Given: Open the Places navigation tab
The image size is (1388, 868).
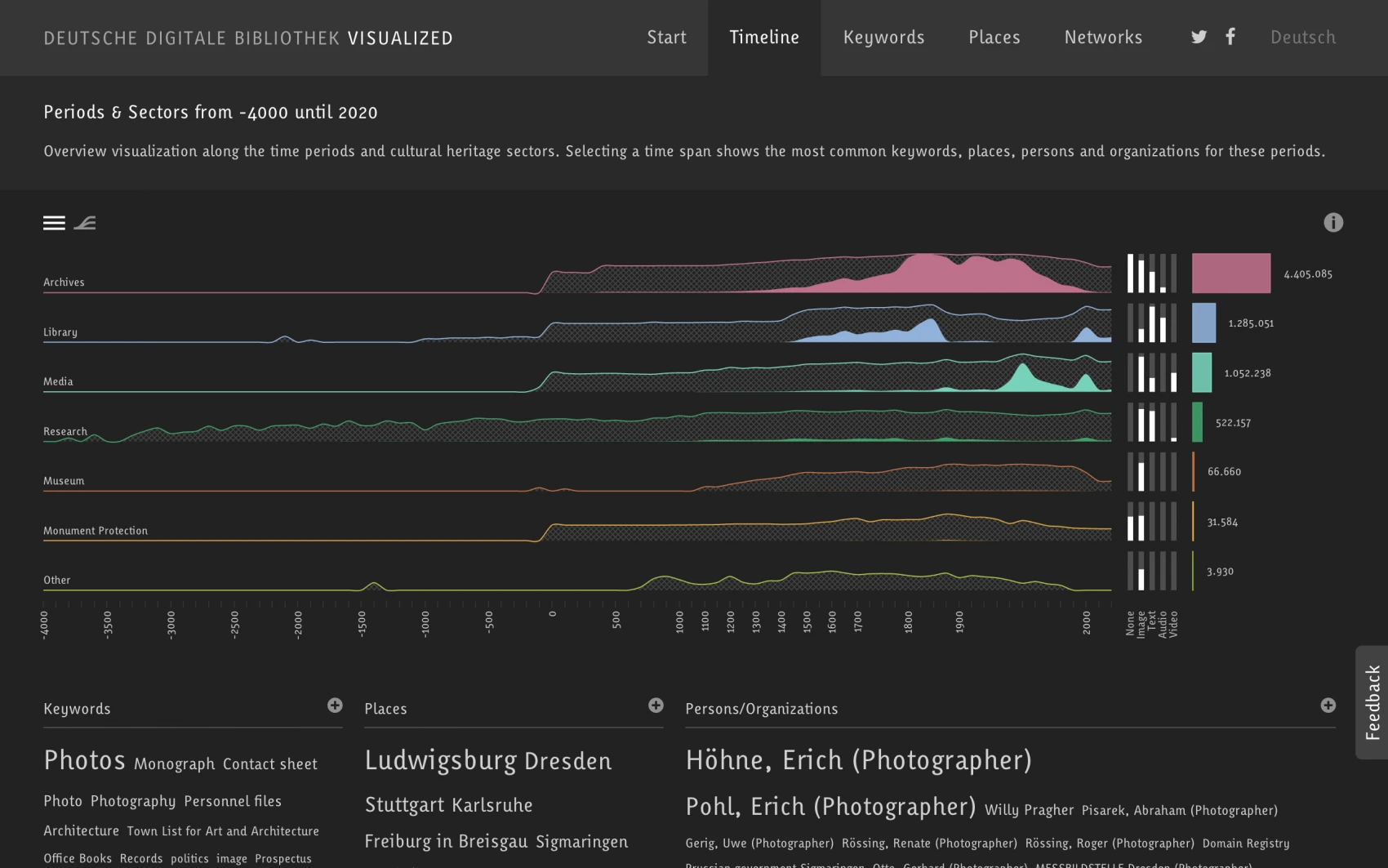Looking at the screenshot, I should [x=994, y=38].
